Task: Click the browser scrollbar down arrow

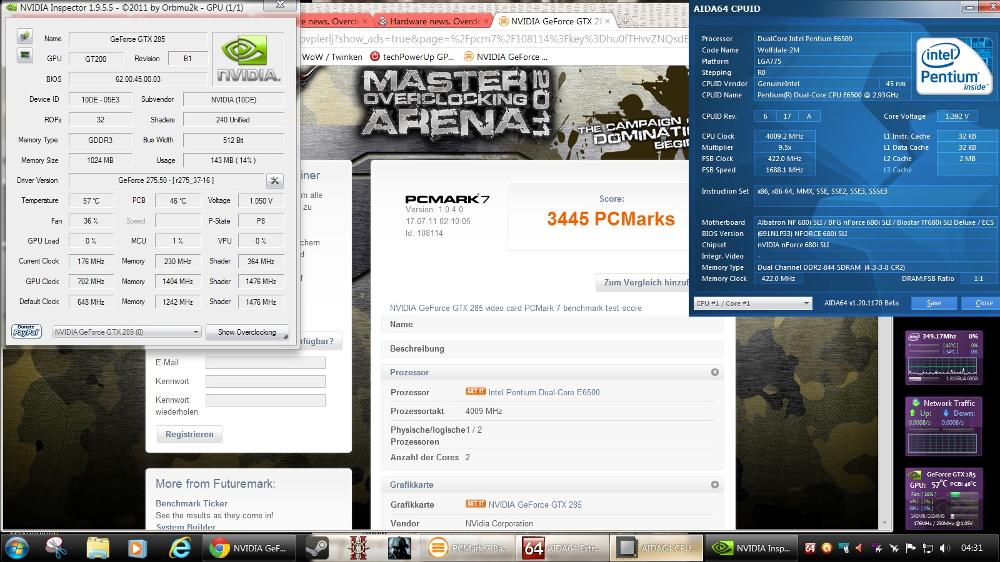Action: pos(884,522)
